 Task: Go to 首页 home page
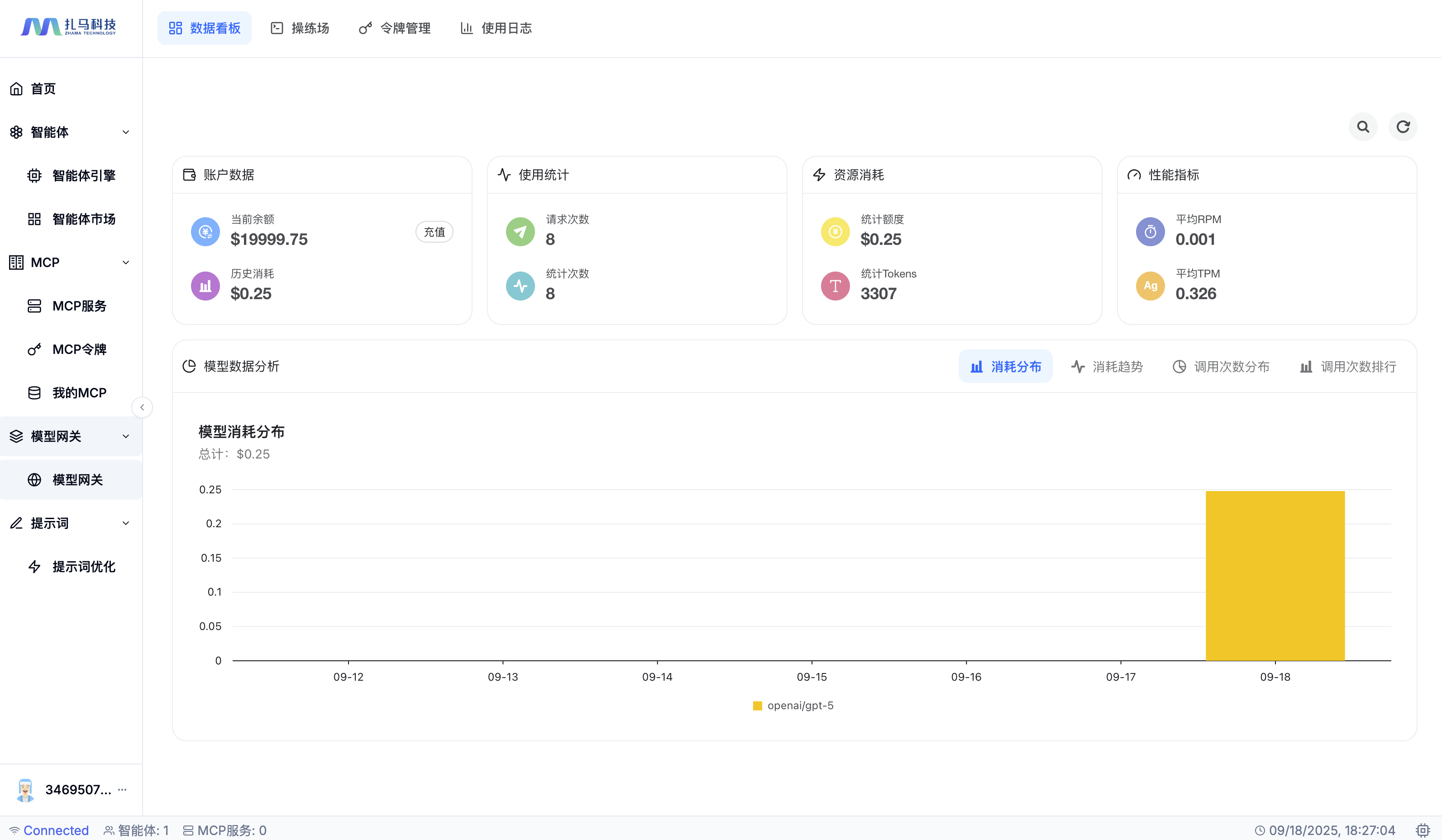click(43, 89)
